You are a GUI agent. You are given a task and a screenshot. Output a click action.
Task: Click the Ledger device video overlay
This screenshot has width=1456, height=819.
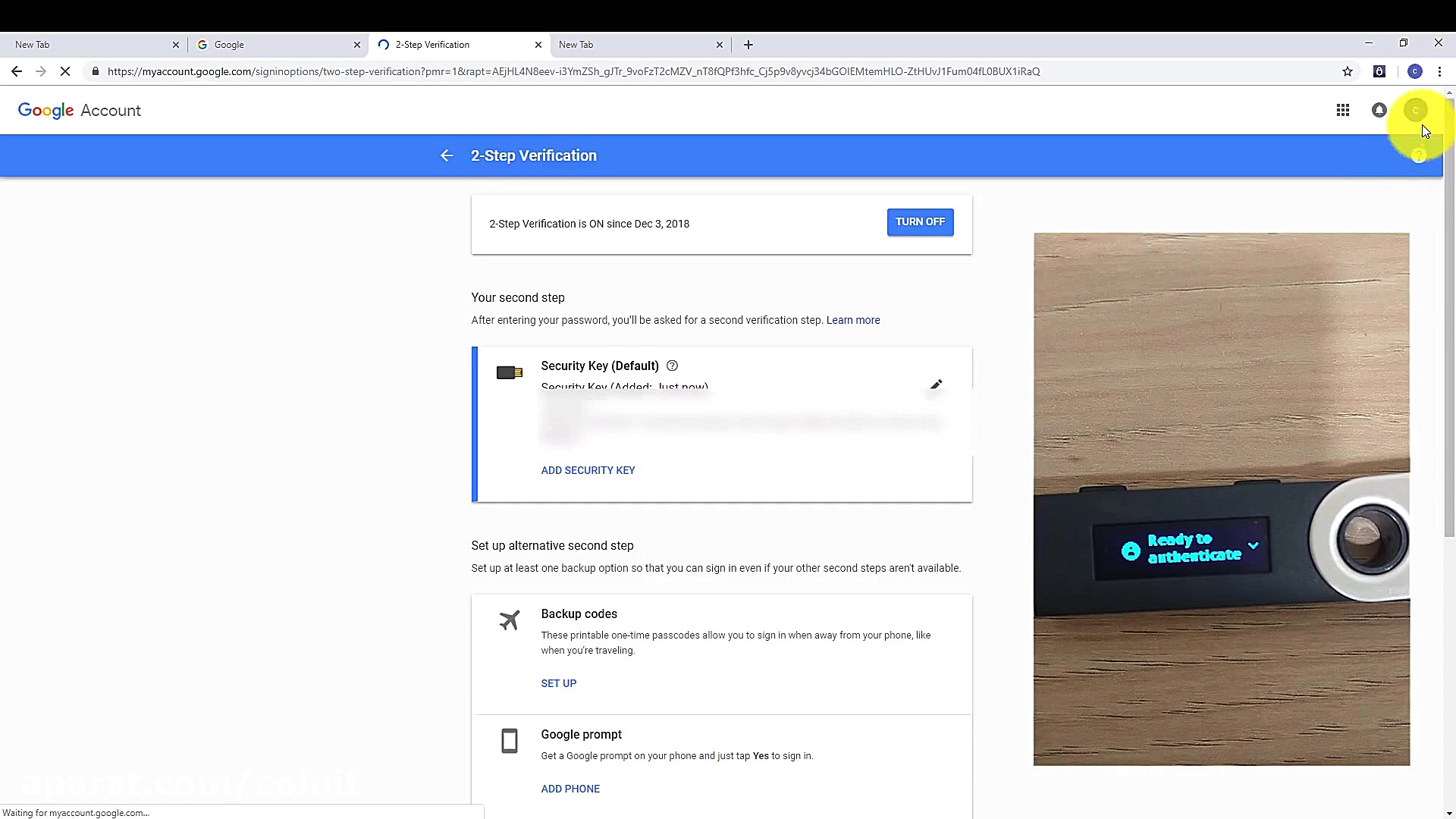coord(1222,499)
